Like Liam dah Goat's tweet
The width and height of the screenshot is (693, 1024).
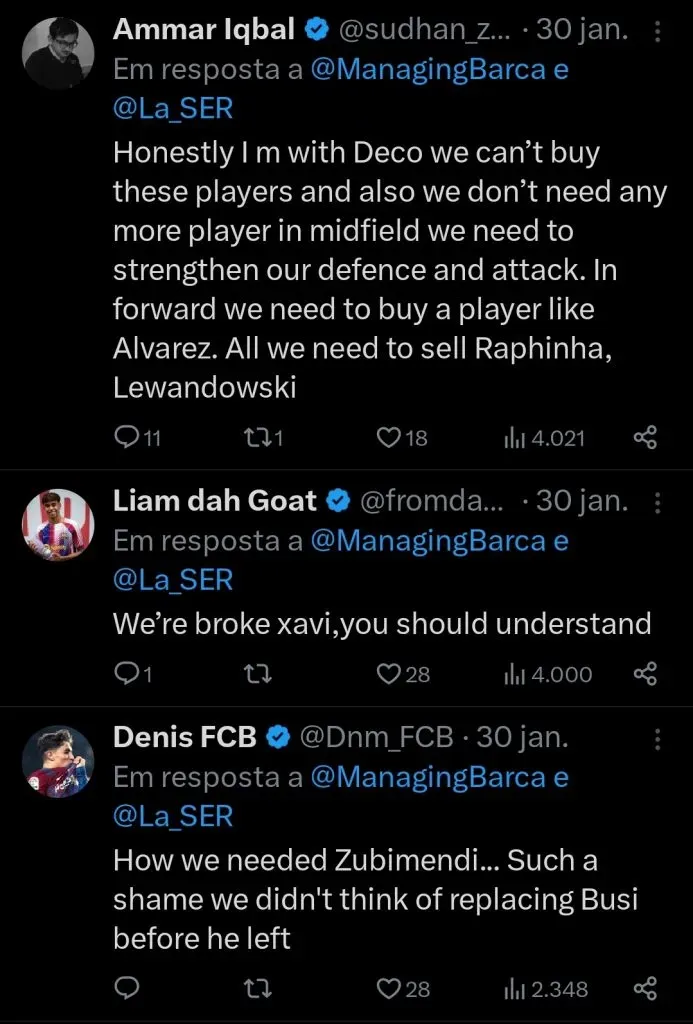pyautogui.click(x=389, y=675)
